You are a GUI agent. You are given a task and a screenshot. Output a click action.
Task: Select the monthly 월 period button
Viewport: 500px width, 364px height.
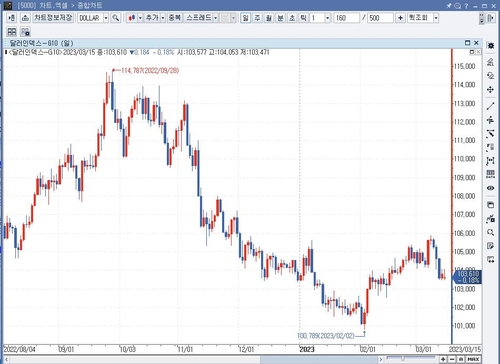click(269, 18)
